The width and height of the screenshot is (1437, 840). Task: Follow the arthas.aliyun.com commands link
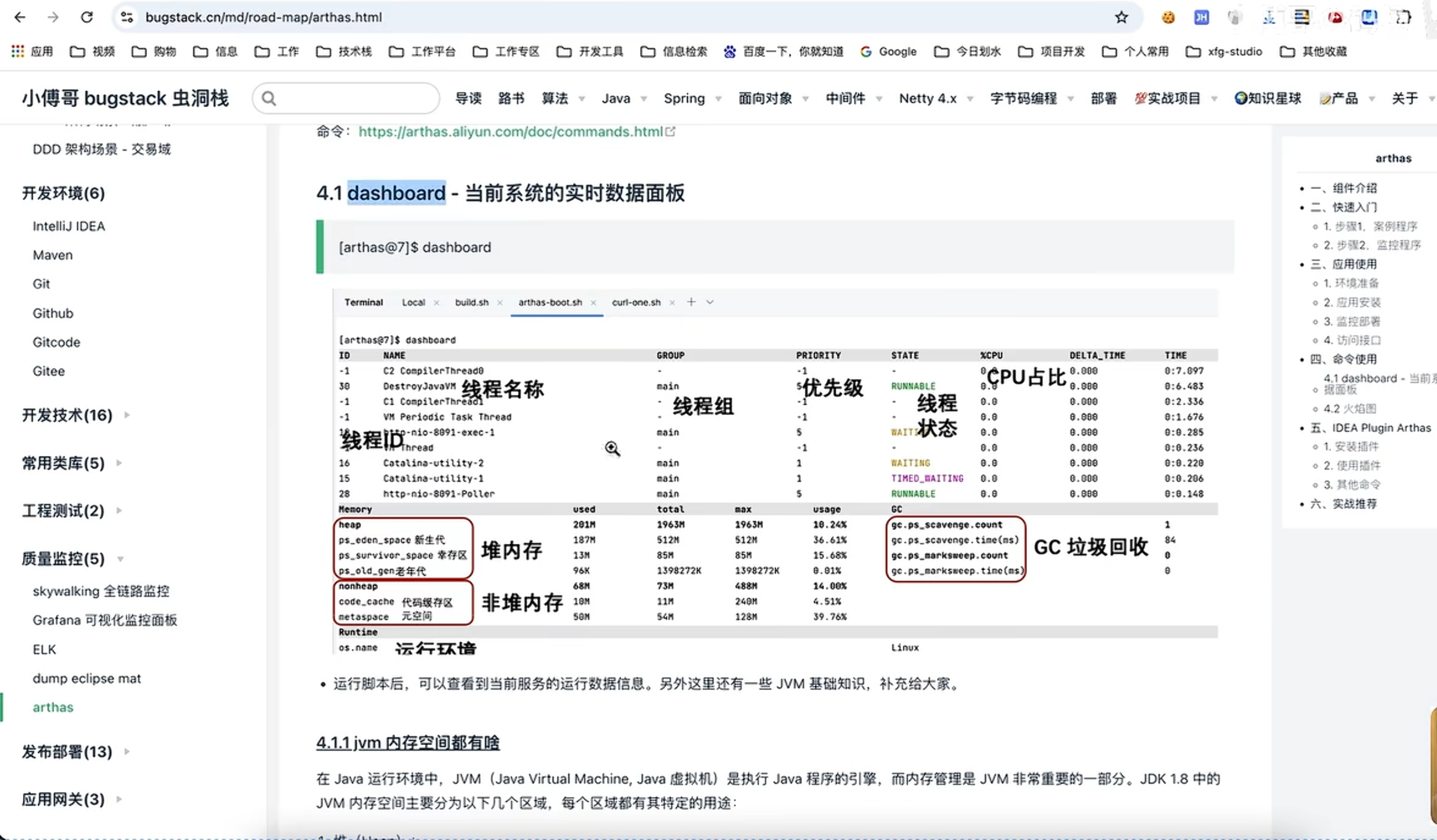510,132
